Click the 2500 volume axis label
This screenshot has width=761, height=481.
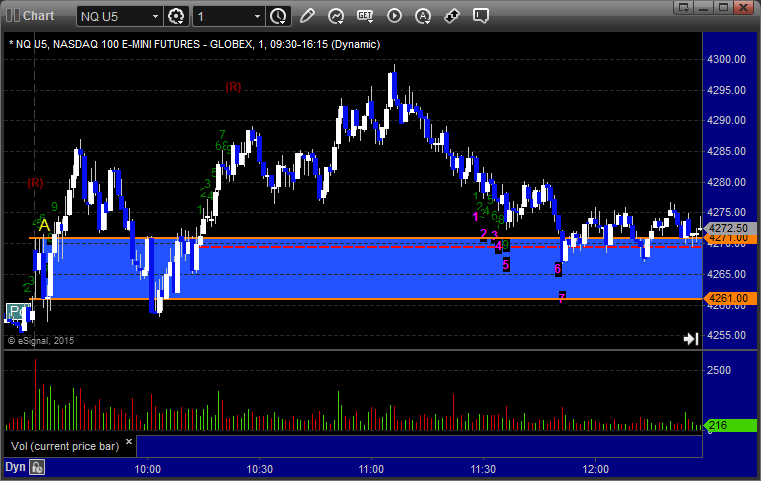(x=719, y=370)
